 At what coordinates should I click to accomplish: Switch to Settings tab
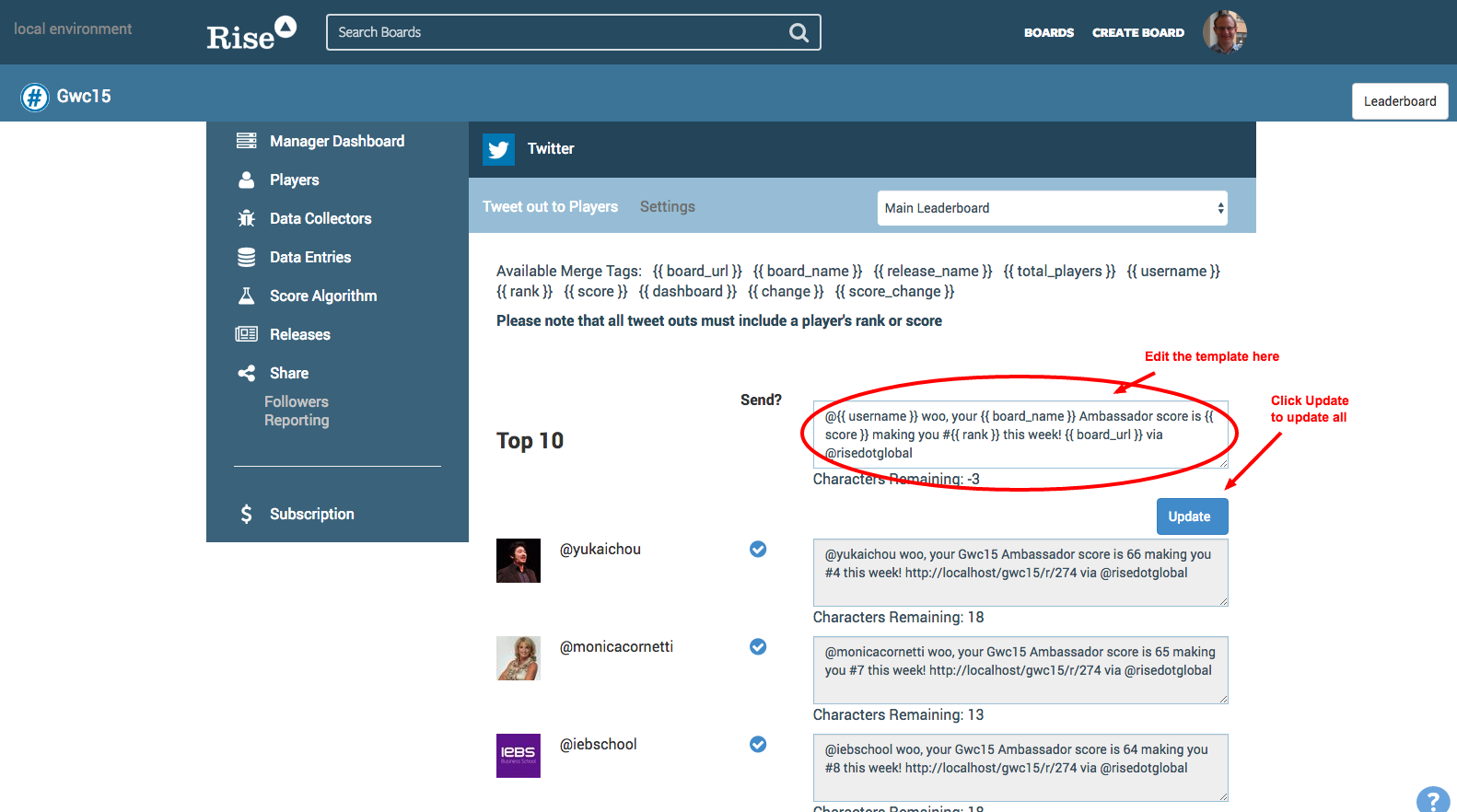tap(668, 206)
